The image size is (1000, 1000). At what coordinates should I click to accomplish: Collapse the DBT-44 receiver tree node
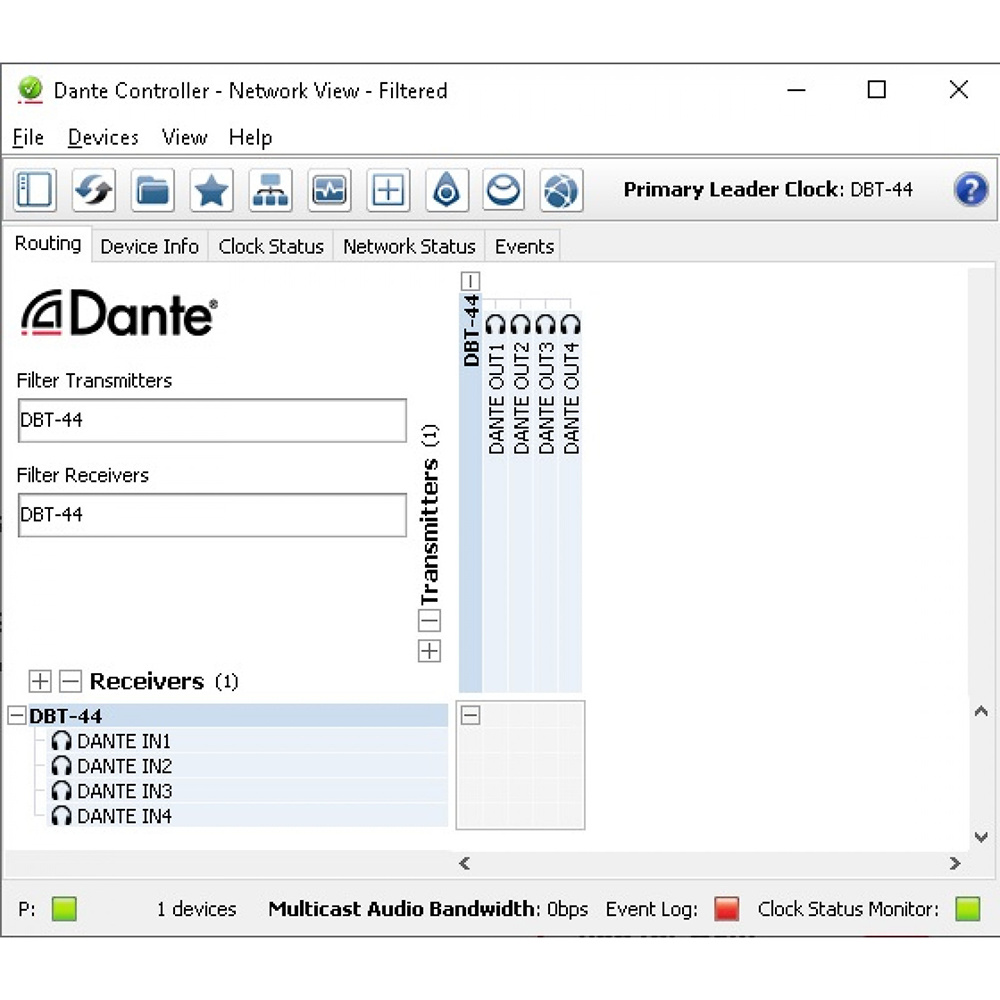tap(16, 716)
